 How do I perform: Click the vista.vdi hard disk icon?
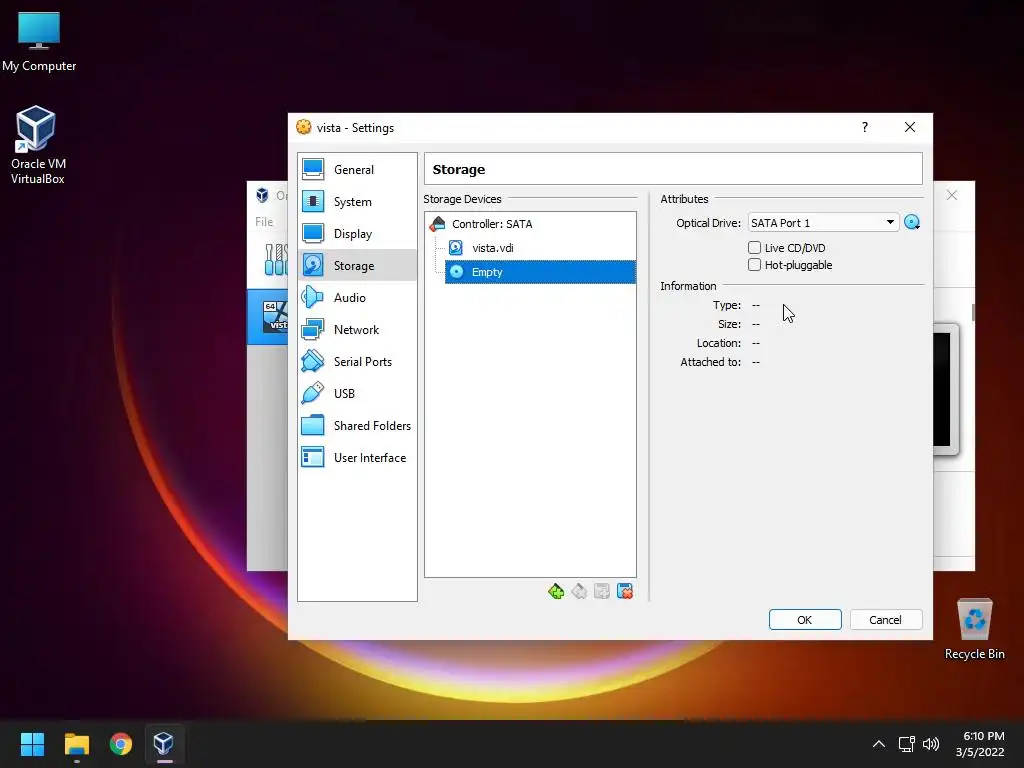click(x=456, y=248)
